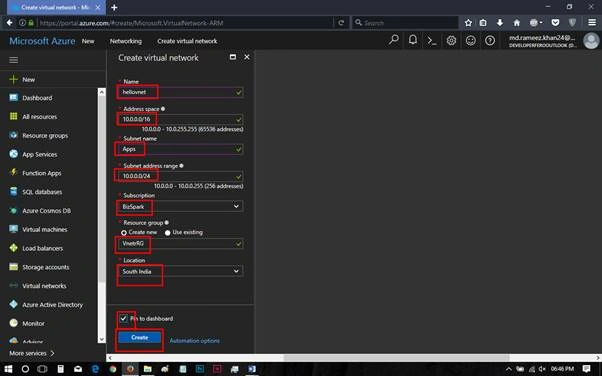
Task: Open the notifications bell
Action: pos(413,40)
